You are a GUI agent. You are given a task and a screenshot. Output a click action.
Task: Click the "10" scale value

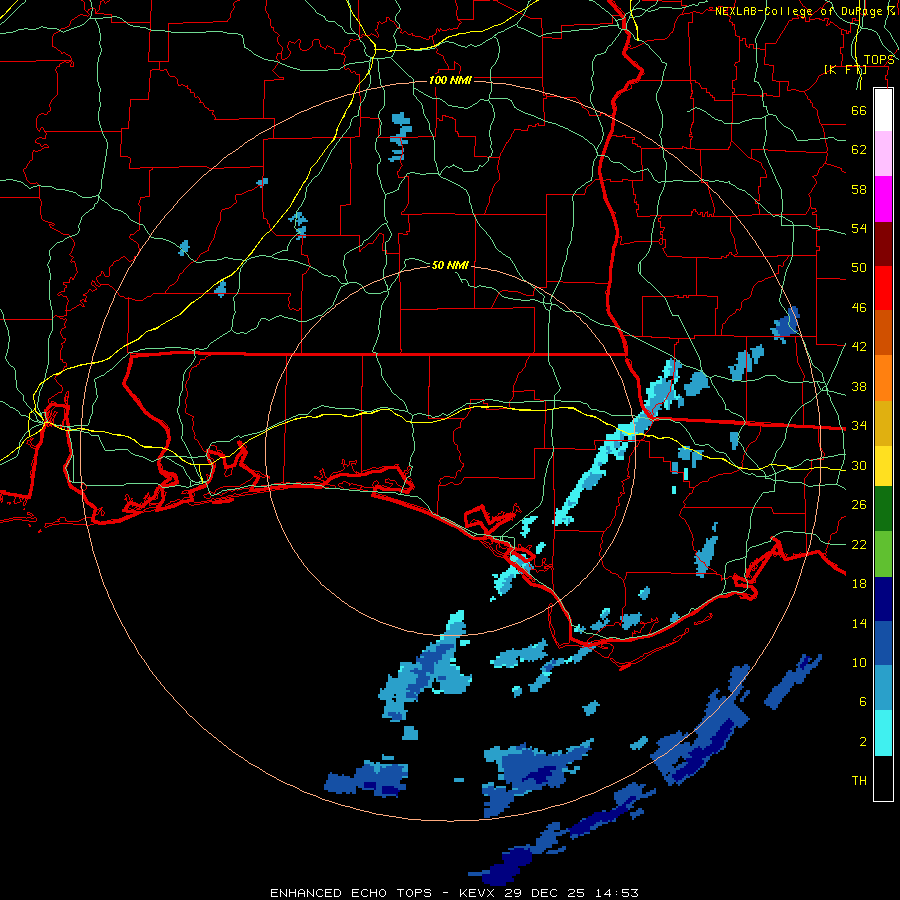(859, 663)
